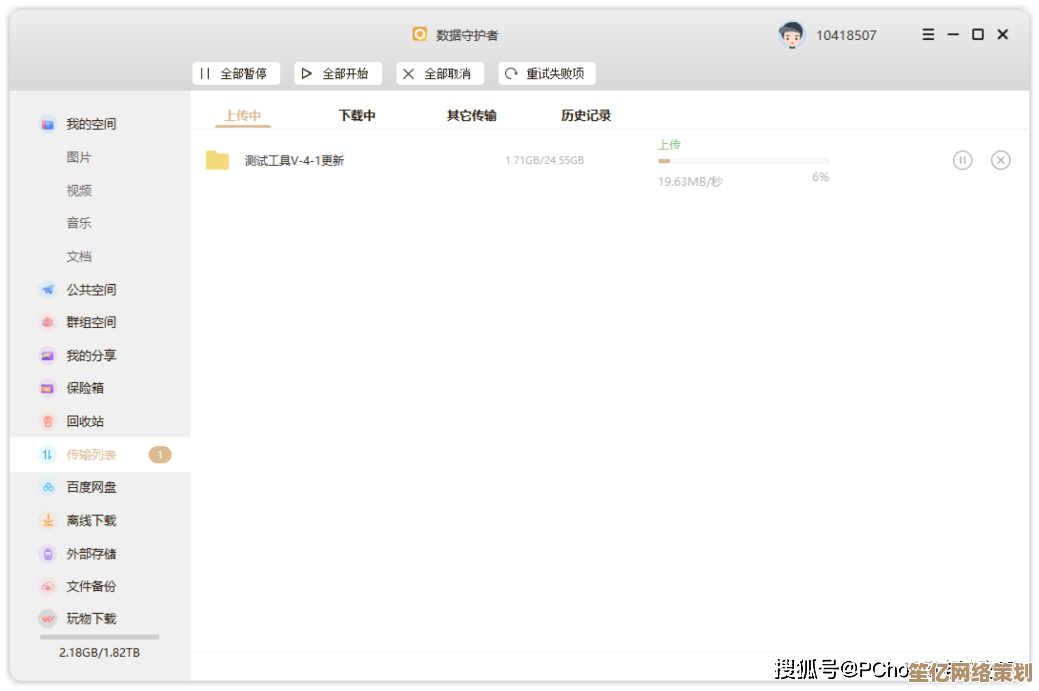Open the 回收站 recycle bin icon
Screen dimensions: 1039x691
click(47, 422)
